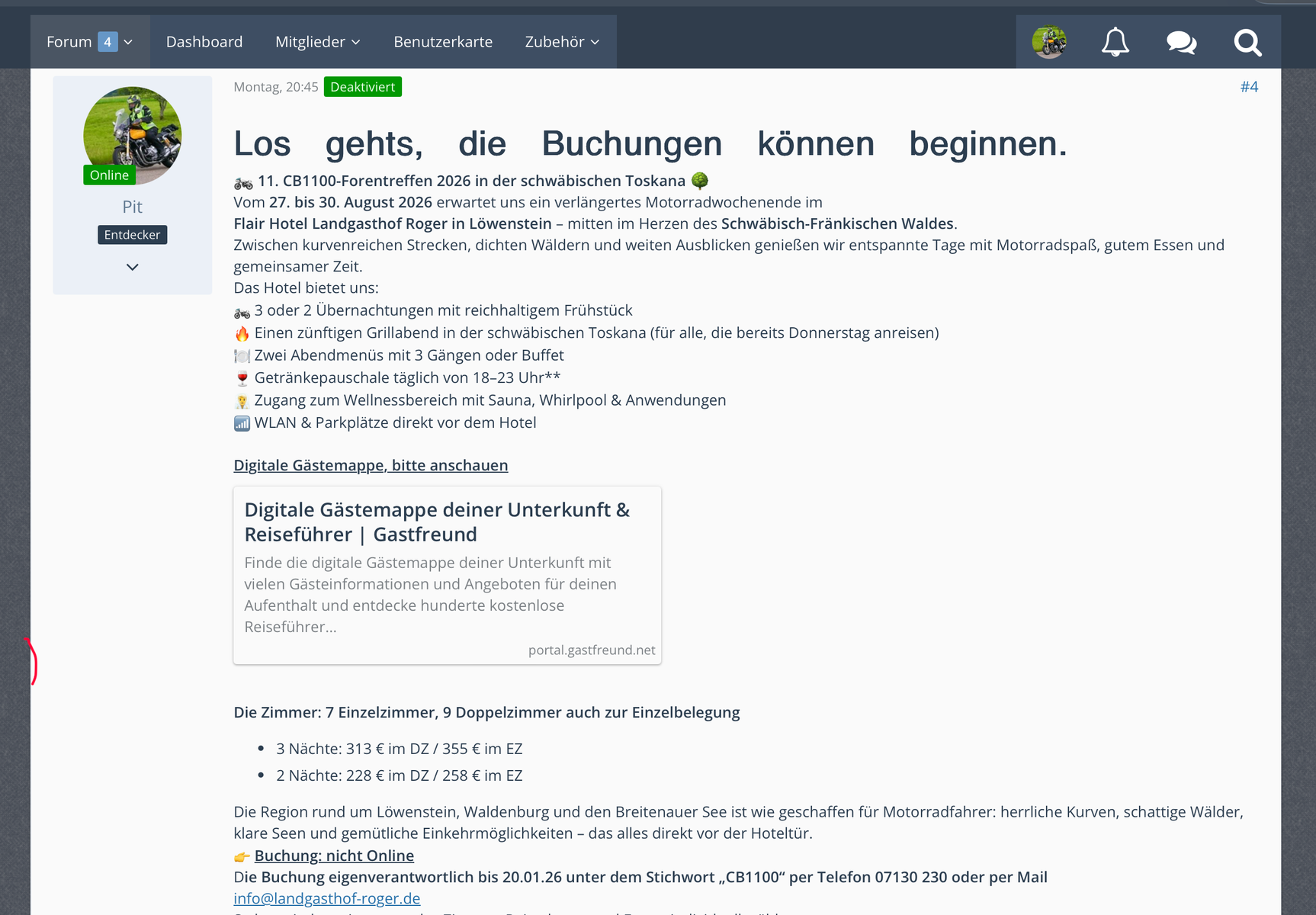Go to the Dashboard page
The height and width of the screenshot is (915, 1316).
tap(204, 42)
